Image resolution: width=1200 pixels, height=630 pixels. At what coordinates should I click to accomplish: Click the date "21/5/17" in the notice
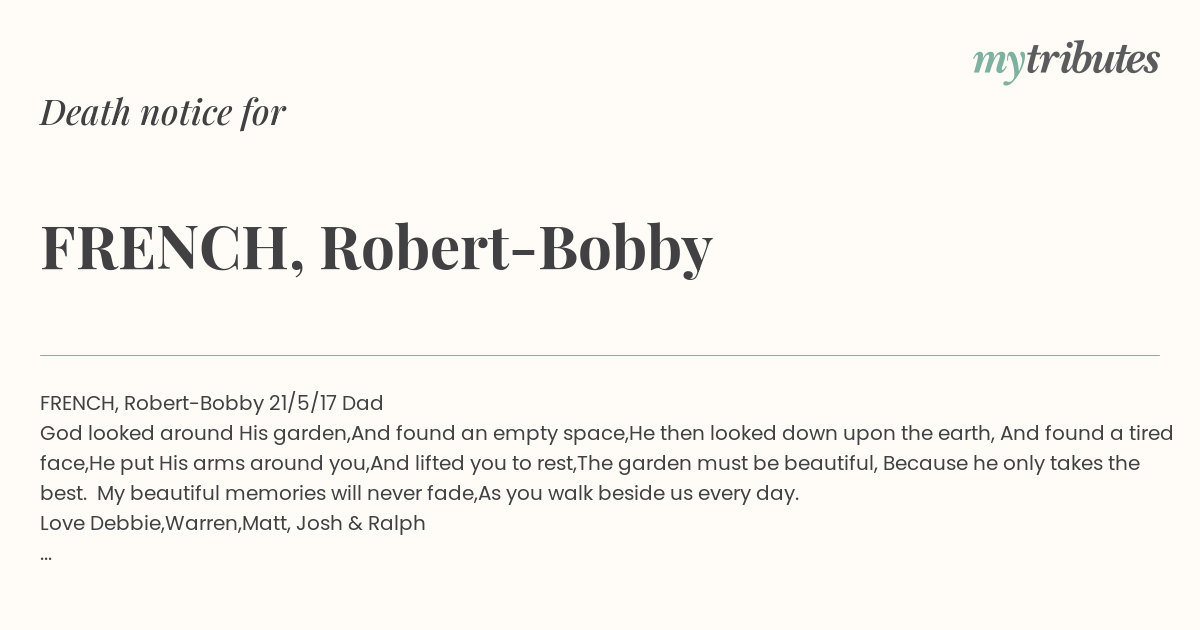coord(302,404)
